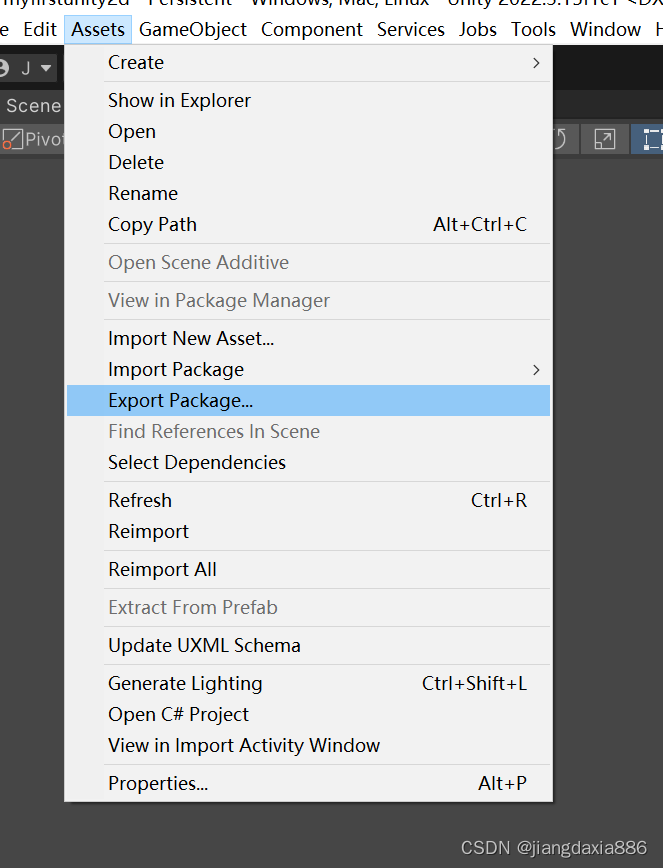Open the Services menu
Viewport: 663px width, 868px height.
[x=411, y=29]
